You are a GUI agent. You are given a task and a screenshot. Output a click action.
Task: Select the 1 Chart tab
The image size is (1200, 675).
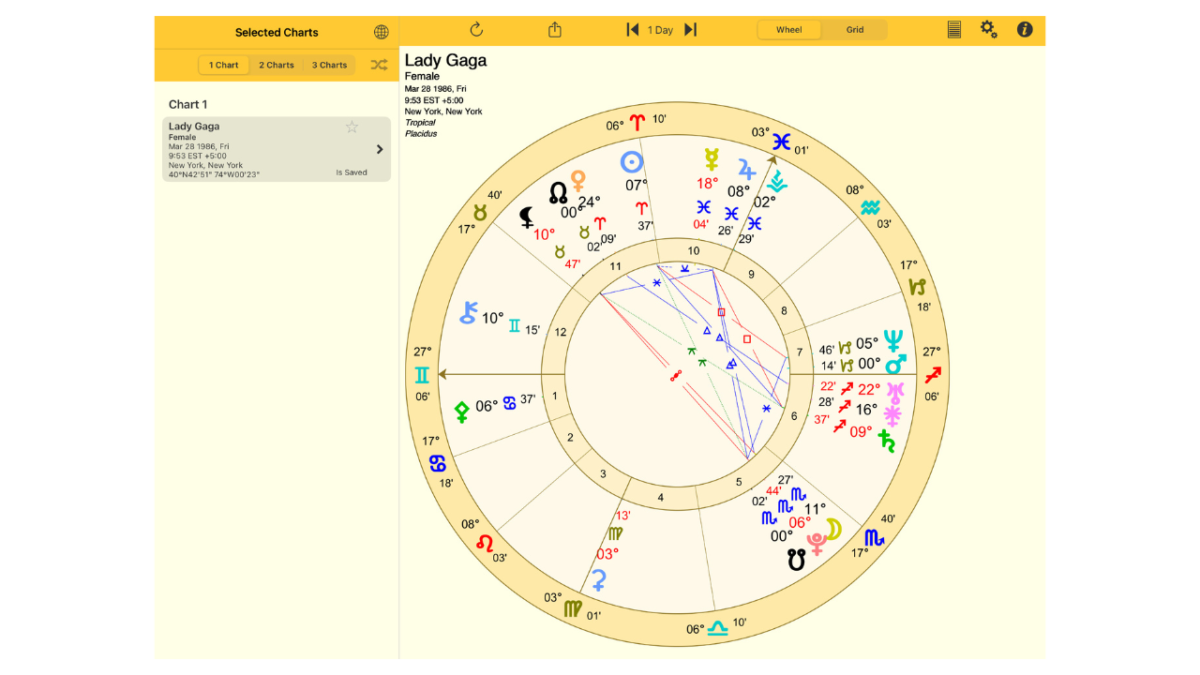click(224, 65)
